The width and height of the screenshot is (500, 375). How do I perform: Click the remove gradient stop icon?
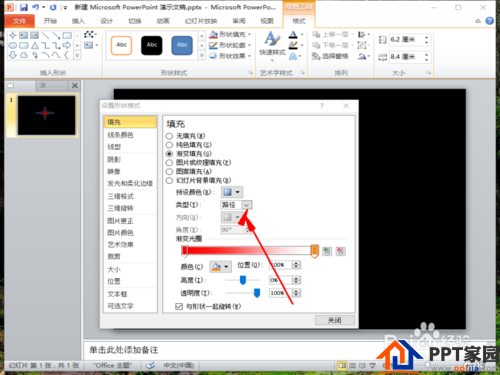340,251
